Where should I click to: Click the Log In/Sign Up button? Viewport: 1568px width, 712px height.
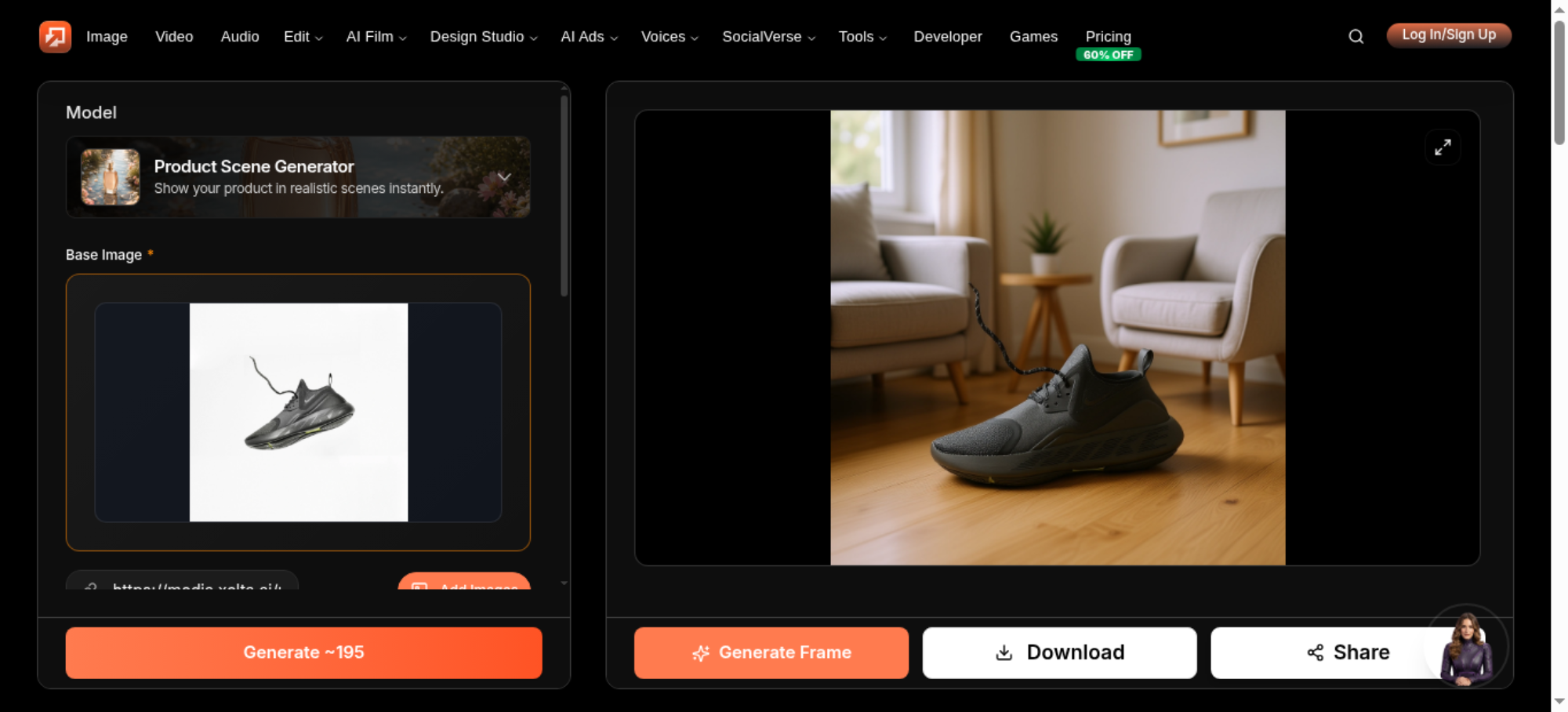1449,35
